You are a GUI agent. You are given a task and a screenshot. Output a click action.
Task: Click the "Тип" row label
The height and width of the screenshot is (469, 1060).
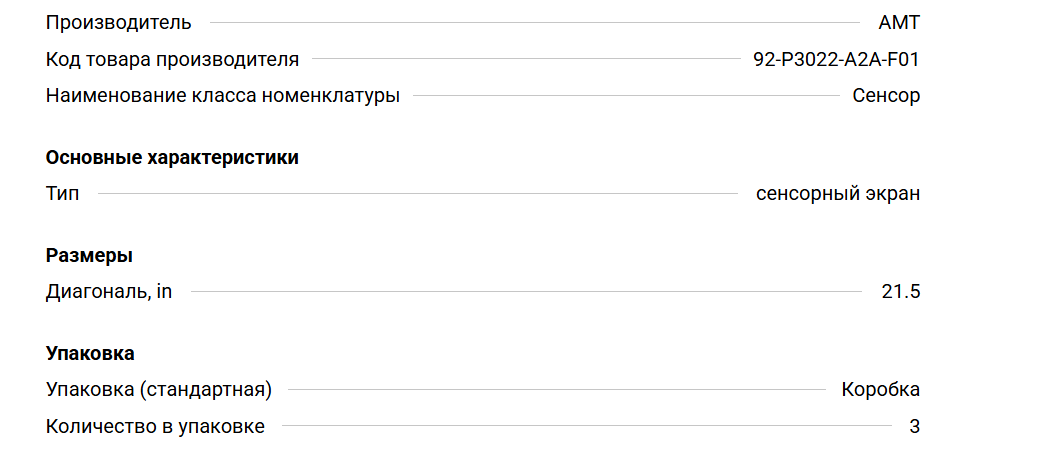pyautogui.click(x=62, y=194)
